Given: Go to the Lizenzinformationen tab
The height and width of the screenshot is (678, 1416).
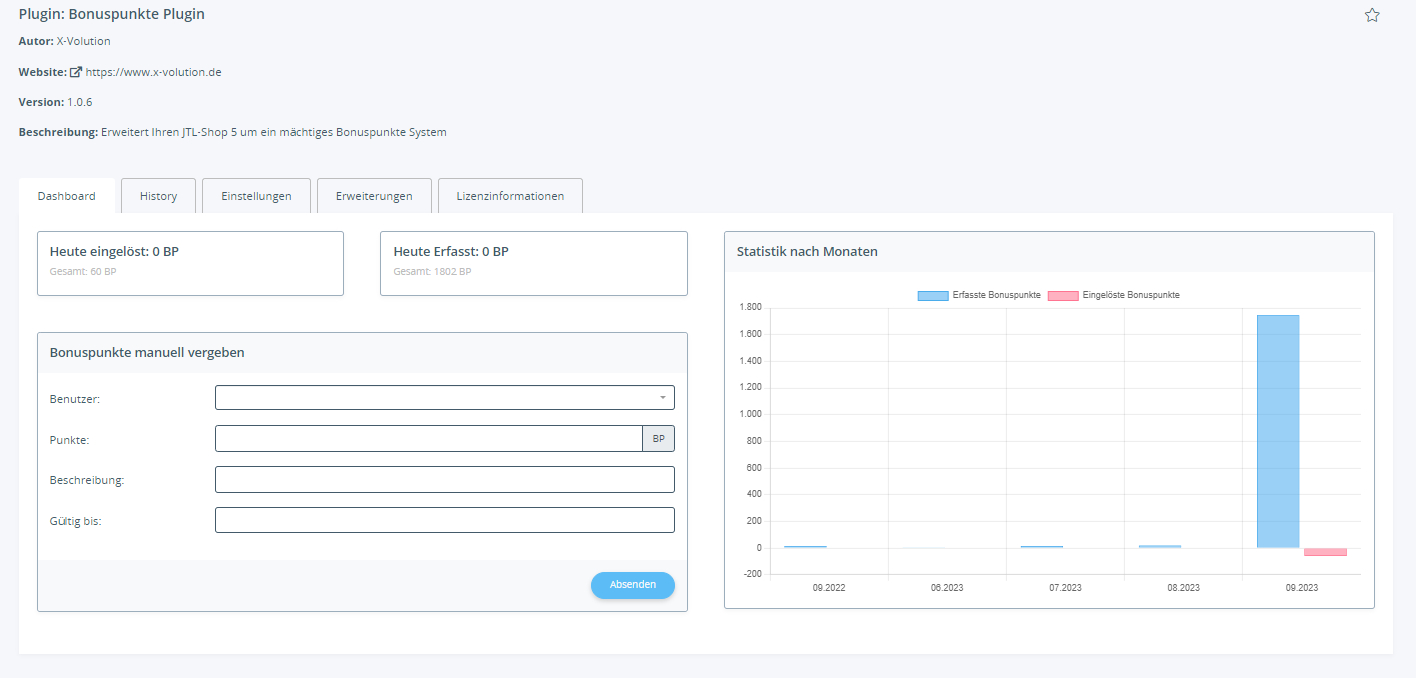Looking at the screenshot, I should pos(510,196).
